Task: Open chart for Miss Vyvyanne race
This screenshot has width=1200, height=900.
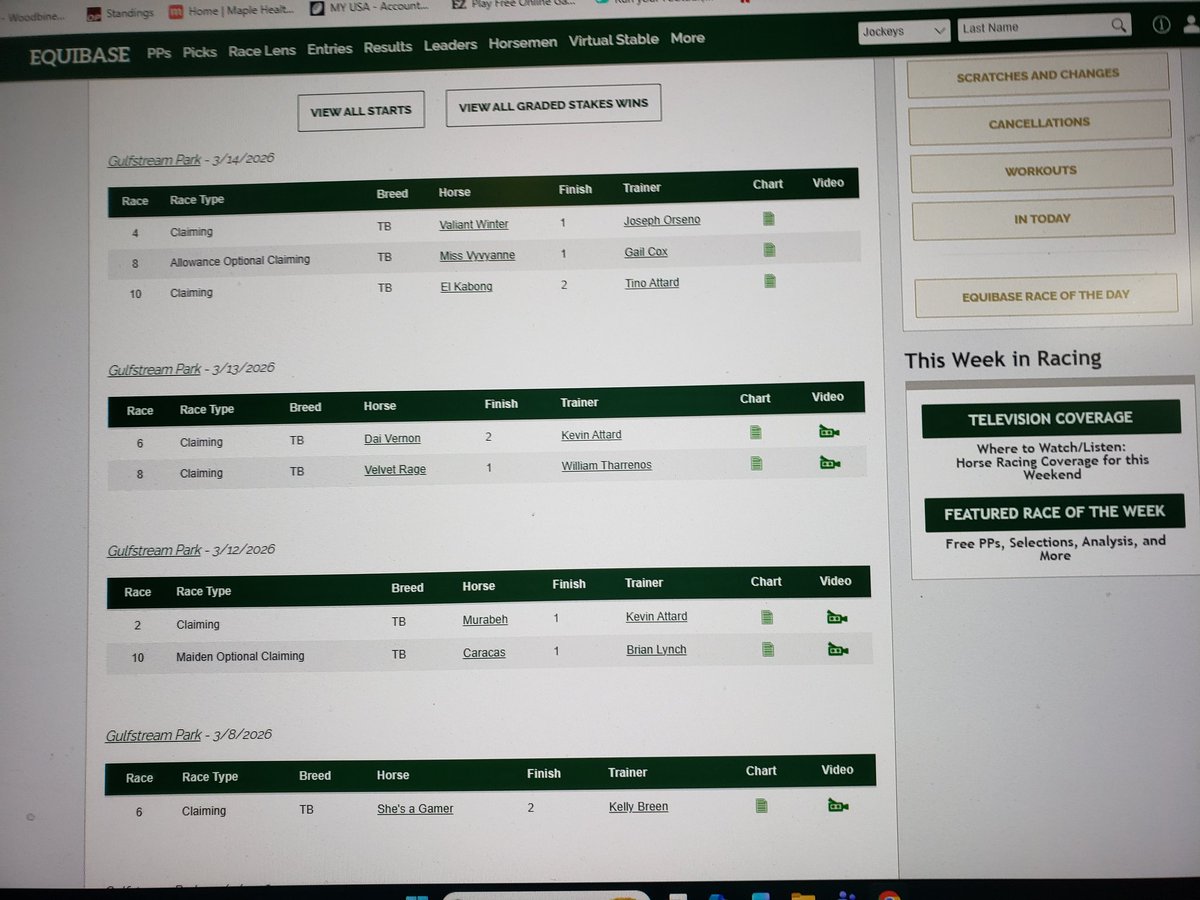Action: [769, 250]
